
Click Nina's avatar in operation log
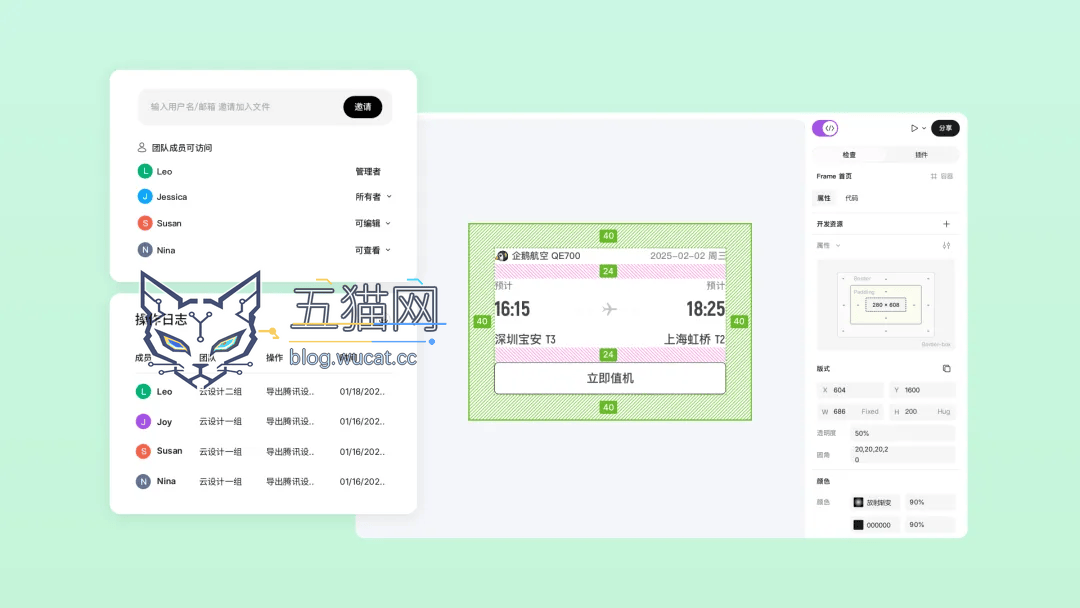click(143, 481)
